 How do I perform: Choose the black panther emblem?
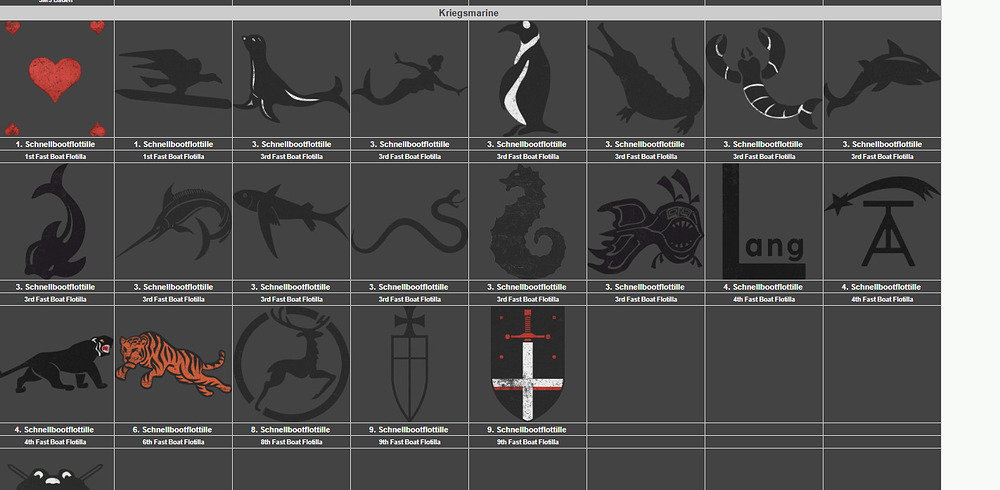(x=56, y=364)
